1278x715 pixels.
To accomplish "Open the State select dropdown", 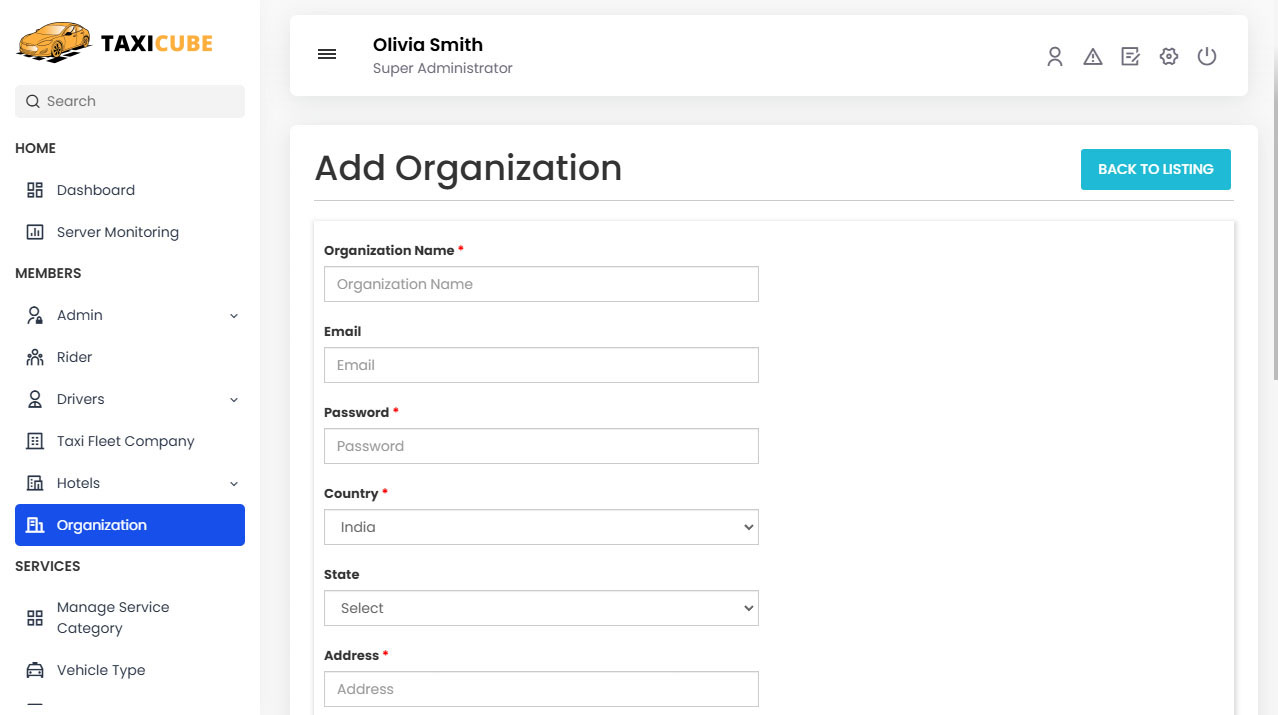I will (x=540, y=608).
